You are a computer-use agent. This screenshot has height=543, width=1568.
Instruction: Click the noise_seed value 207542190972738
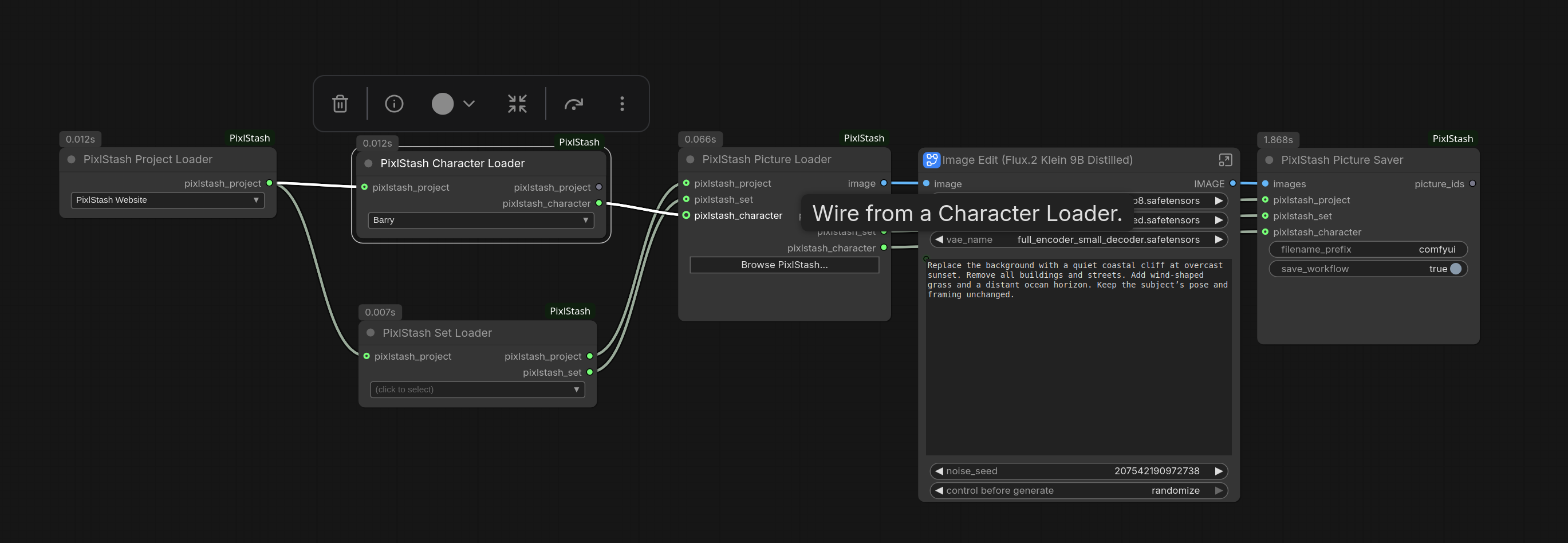pos(1156,471)
